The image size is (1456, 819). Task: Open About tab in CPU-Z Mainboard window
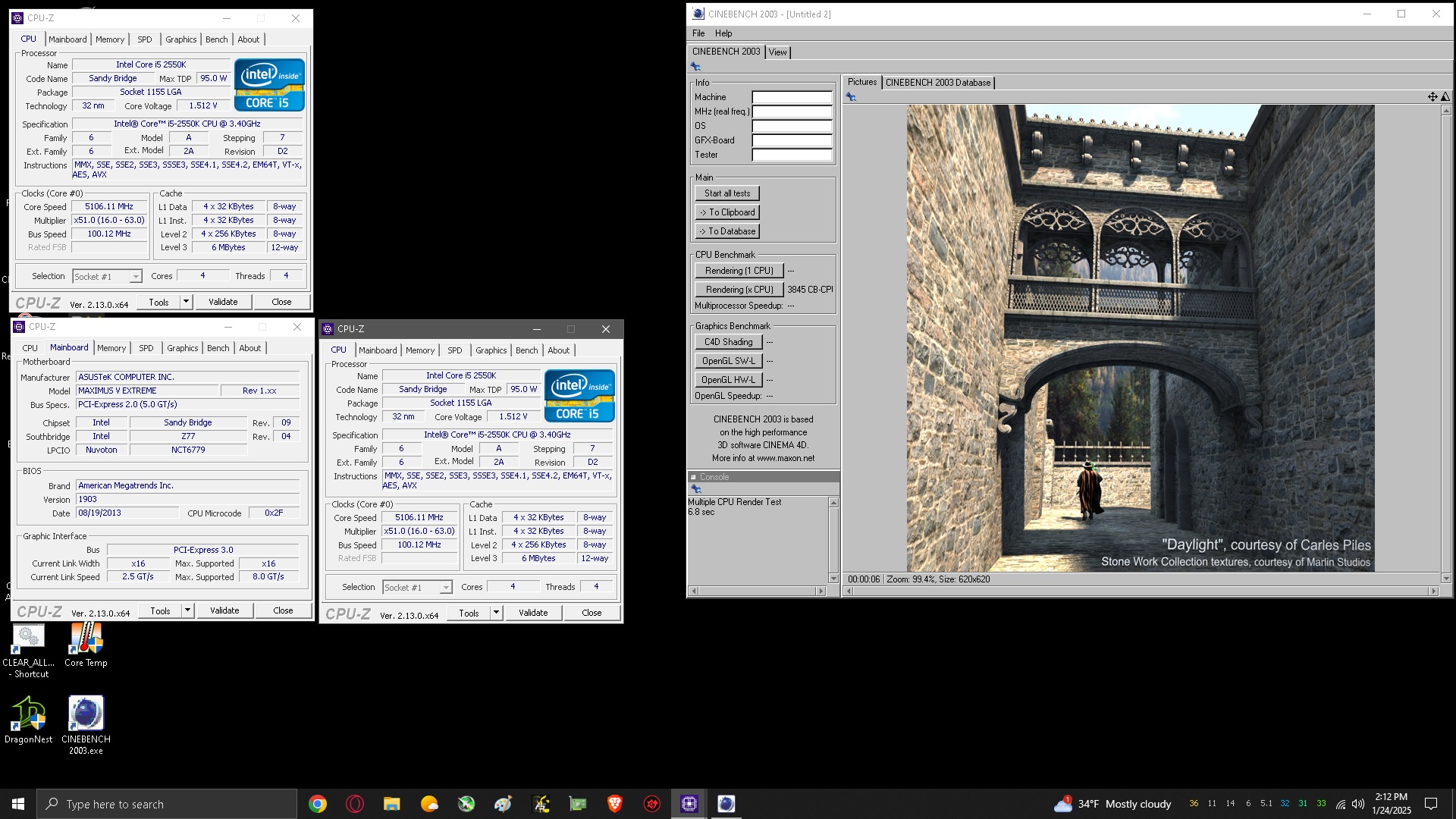tap(250, 348)
